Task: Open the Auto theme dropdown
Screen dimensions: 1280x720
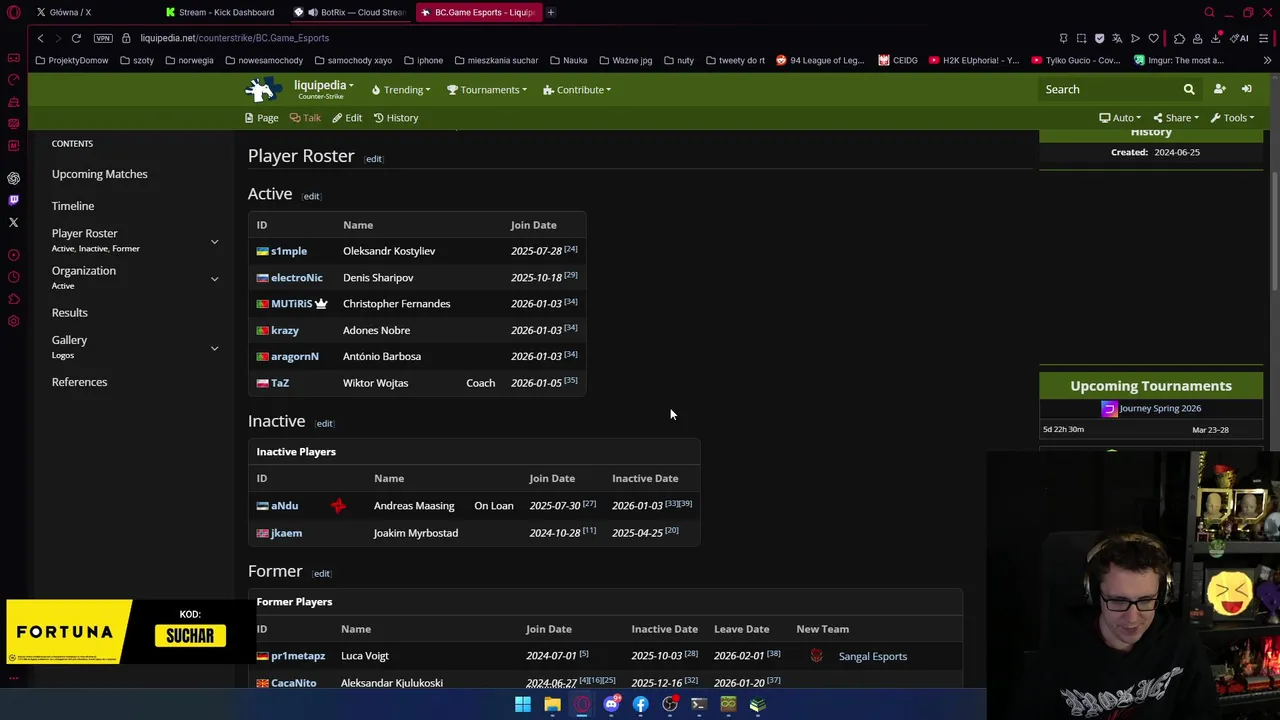Action: tap(1120, 118)
